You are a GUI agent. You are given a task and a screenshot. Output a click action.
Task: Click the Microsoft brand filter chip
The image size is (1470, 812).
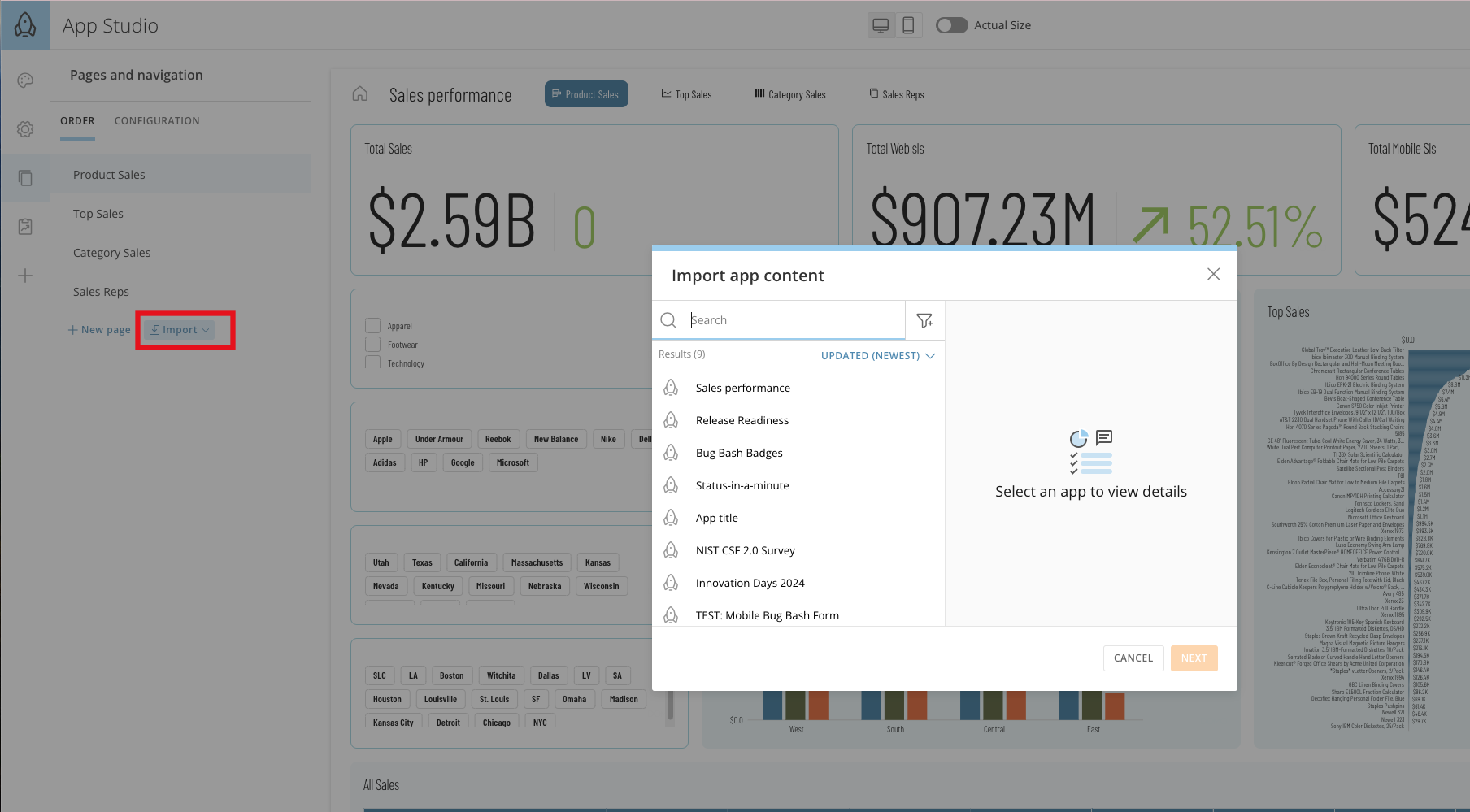click(x=513, y=462)
